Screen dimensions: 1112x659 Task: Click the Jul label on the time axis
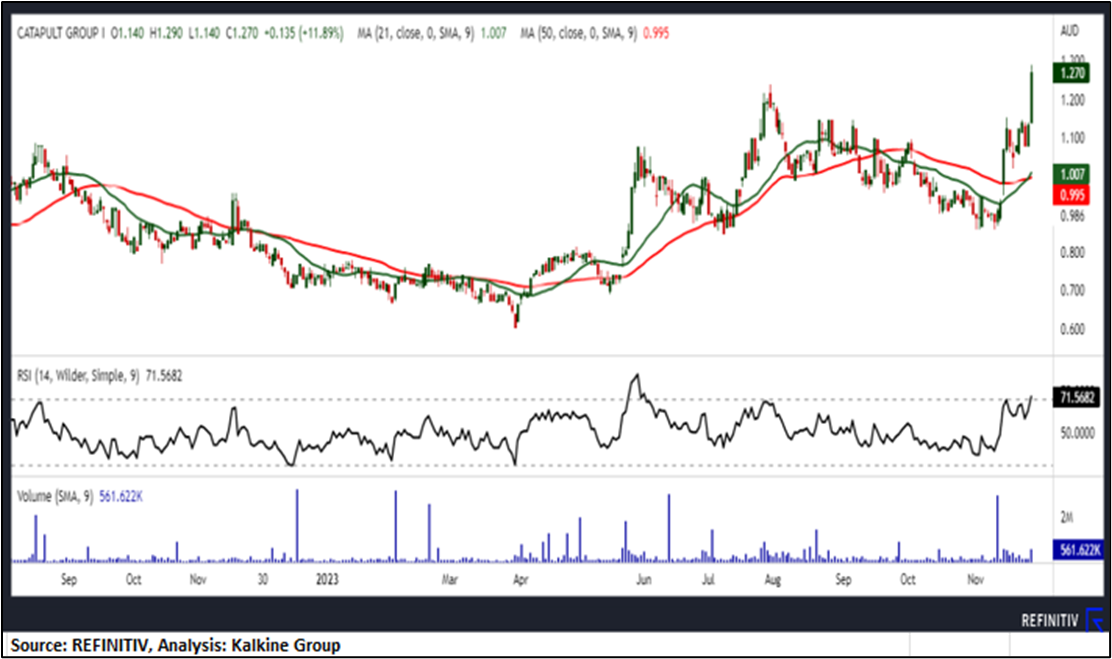coord(708,580)
